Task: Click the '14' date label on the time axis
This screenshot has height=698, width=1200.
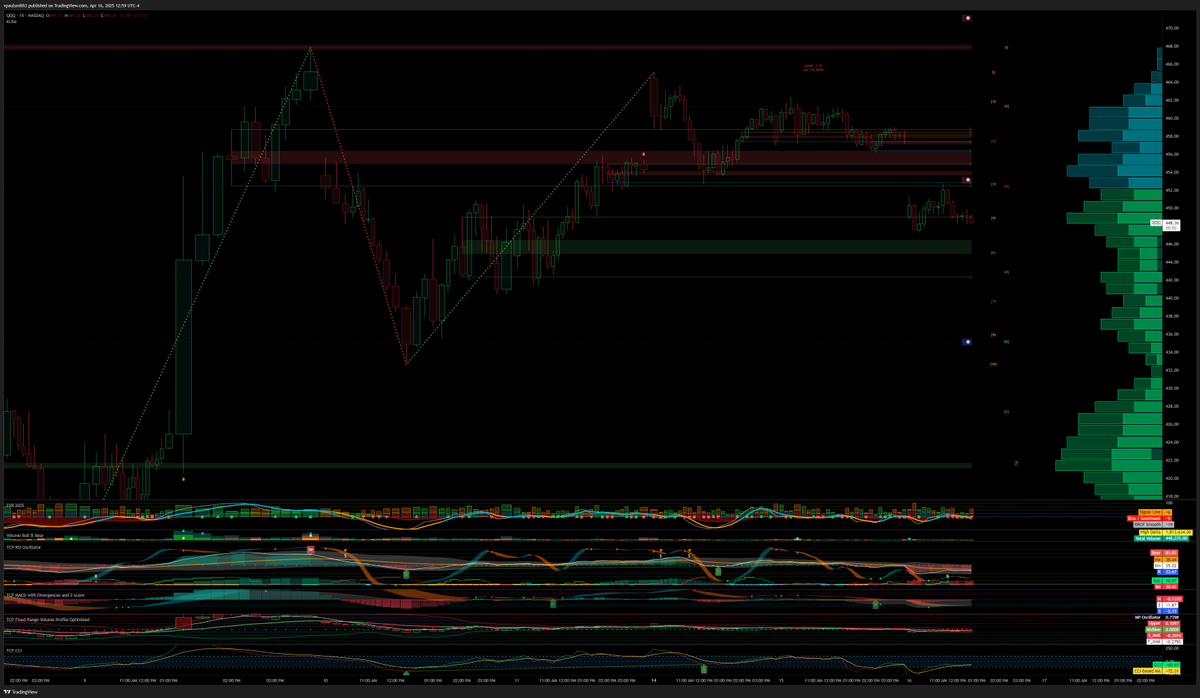Action: [653, 681]
